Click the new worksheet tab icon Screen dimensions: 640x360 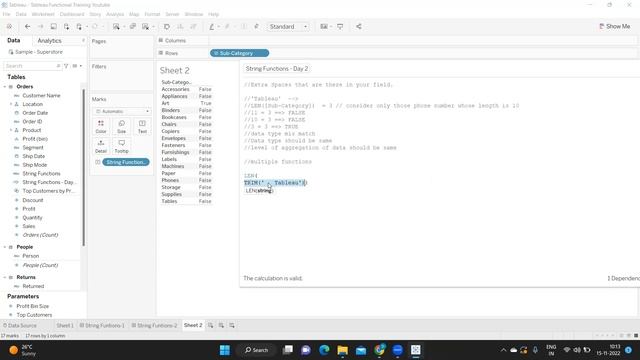[x=210, y=325]
